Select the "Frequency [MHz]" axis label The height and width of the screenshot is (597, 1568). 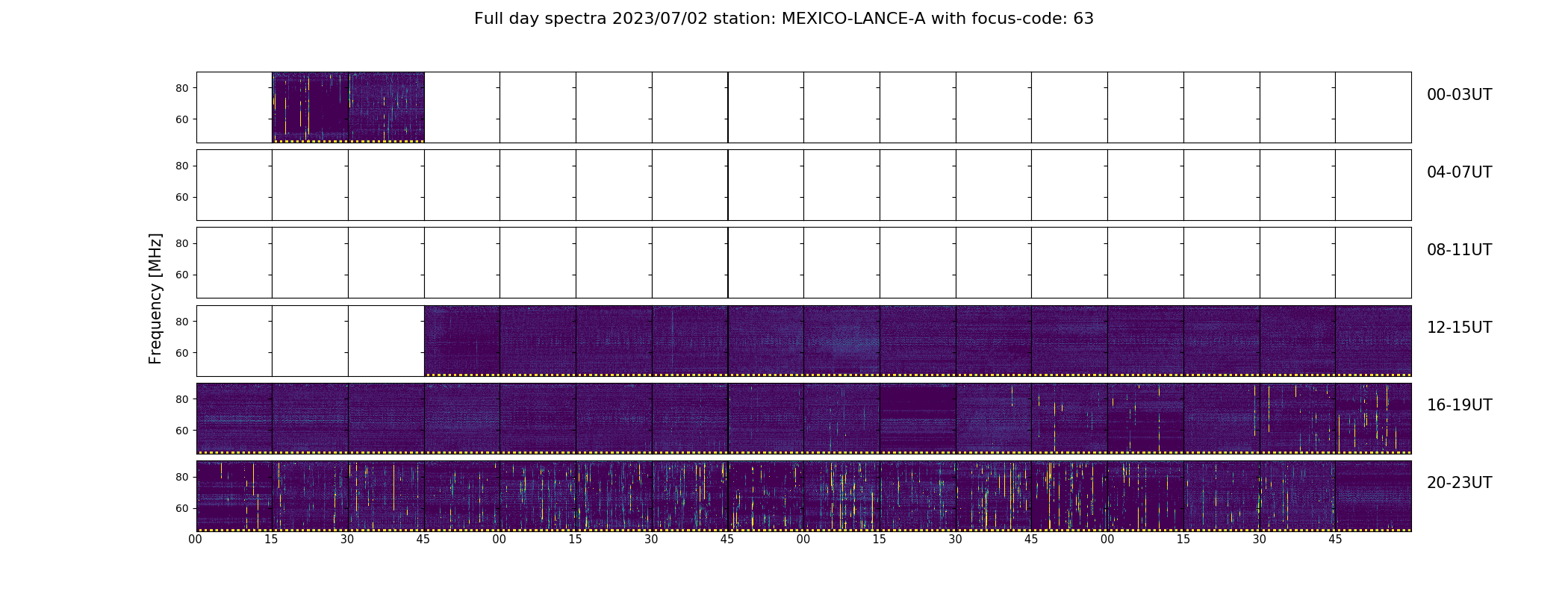tap(155, 298)
